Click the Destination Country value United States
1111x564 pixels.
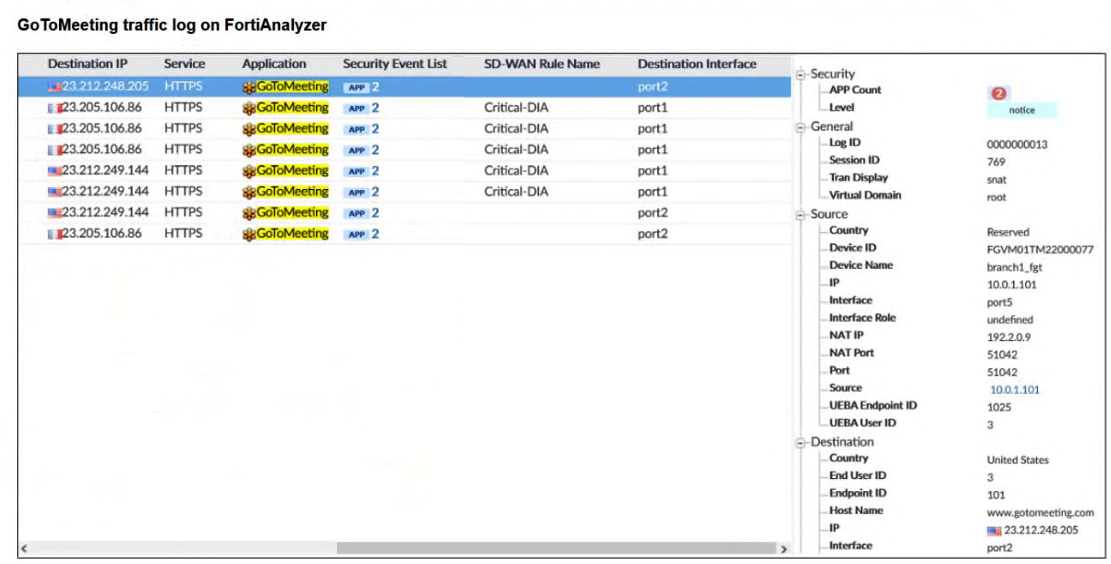(1017, 460)
